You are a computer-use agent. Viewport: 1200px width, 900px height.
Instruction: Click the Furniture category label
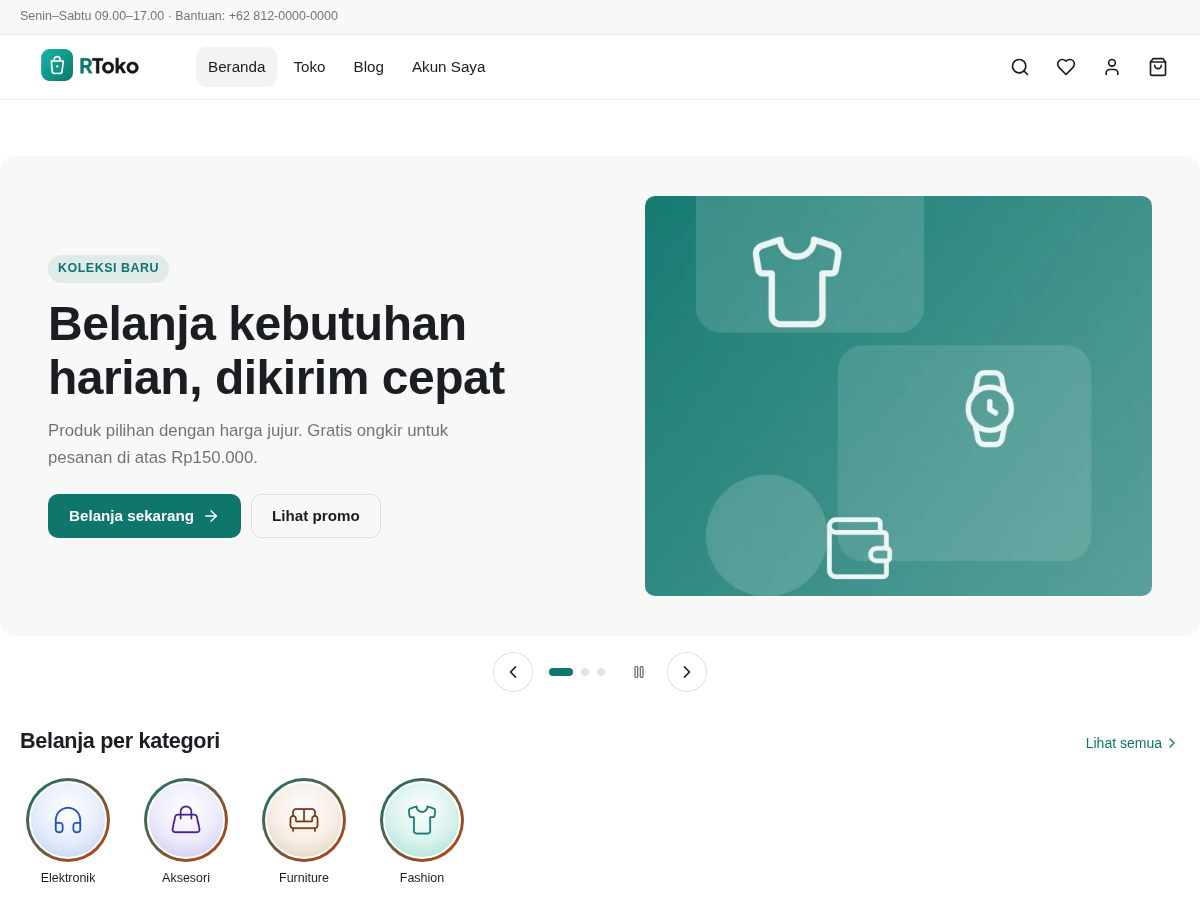304,878
